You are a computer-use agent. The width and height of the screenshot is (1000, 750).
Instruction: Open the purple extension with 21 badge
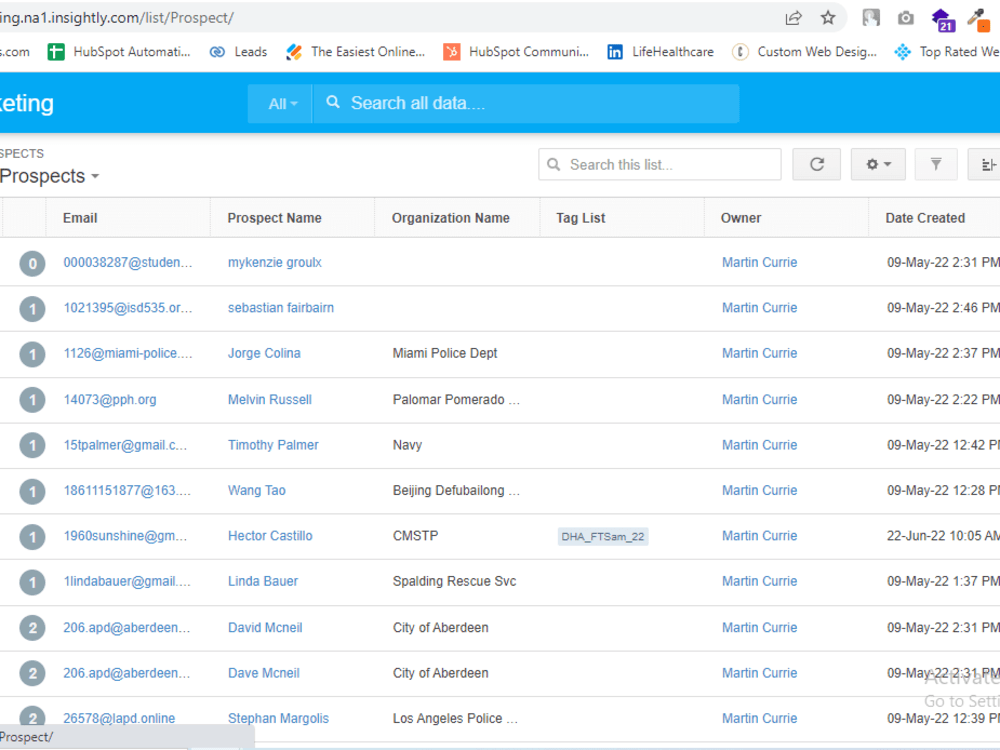point(943,19)
